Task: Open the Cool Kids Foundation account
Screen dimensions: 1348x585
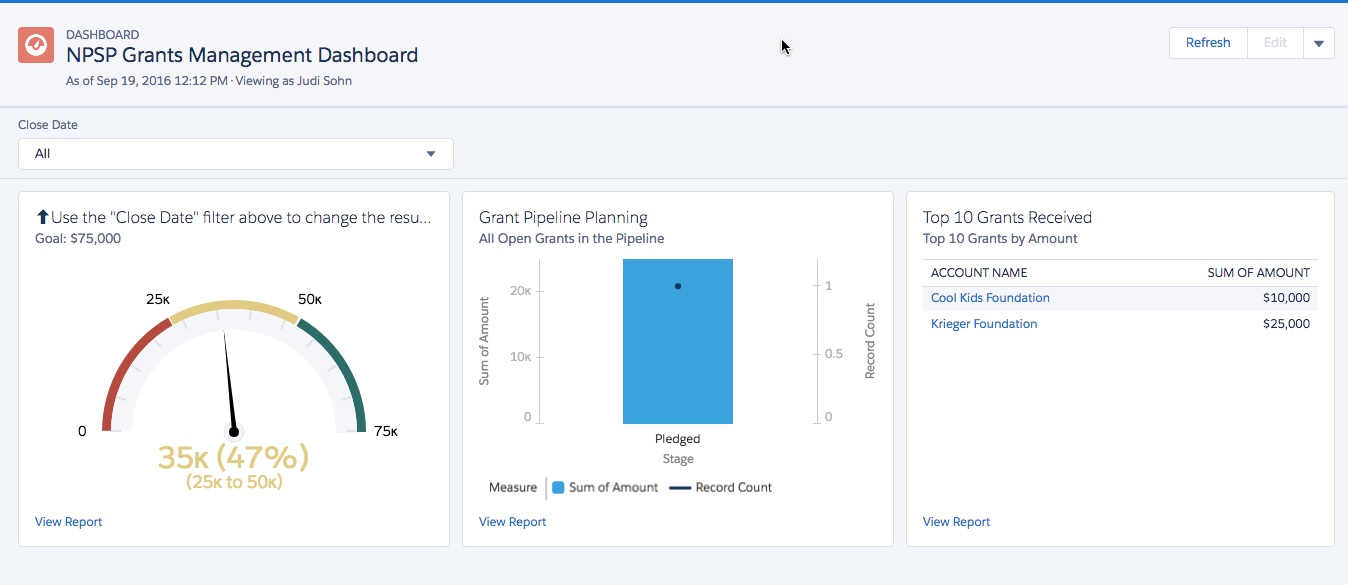Action: 990,298
